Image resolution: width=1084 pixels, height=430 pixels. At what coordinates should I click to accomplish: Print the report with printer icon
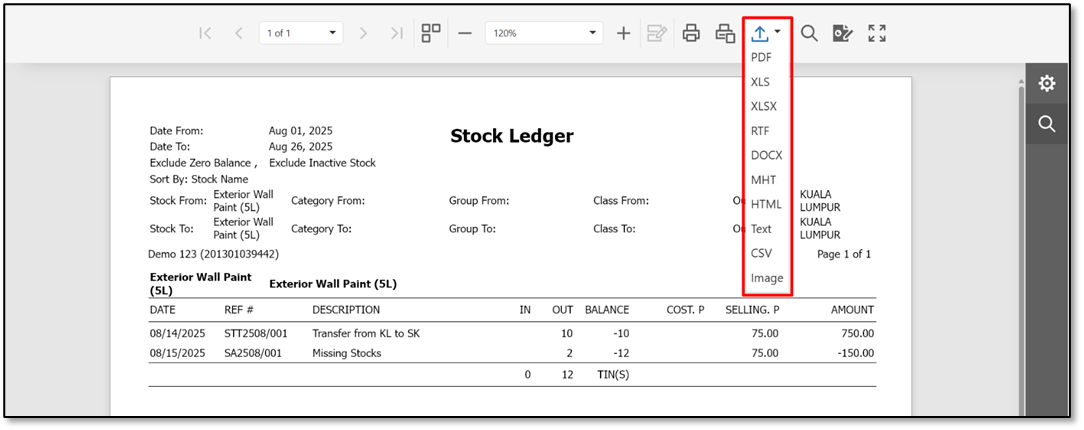691,33
